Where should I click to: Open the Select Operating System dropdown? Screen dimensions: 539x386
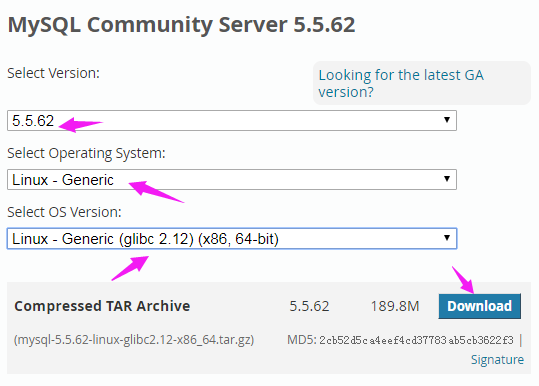coord(232,179)
